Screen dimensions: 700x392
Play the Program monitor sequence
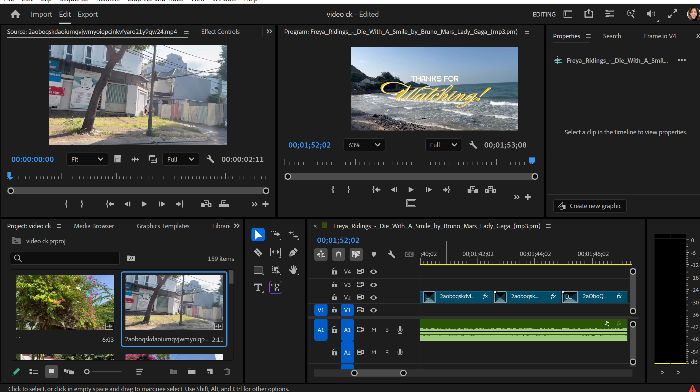tap(411, 190)
